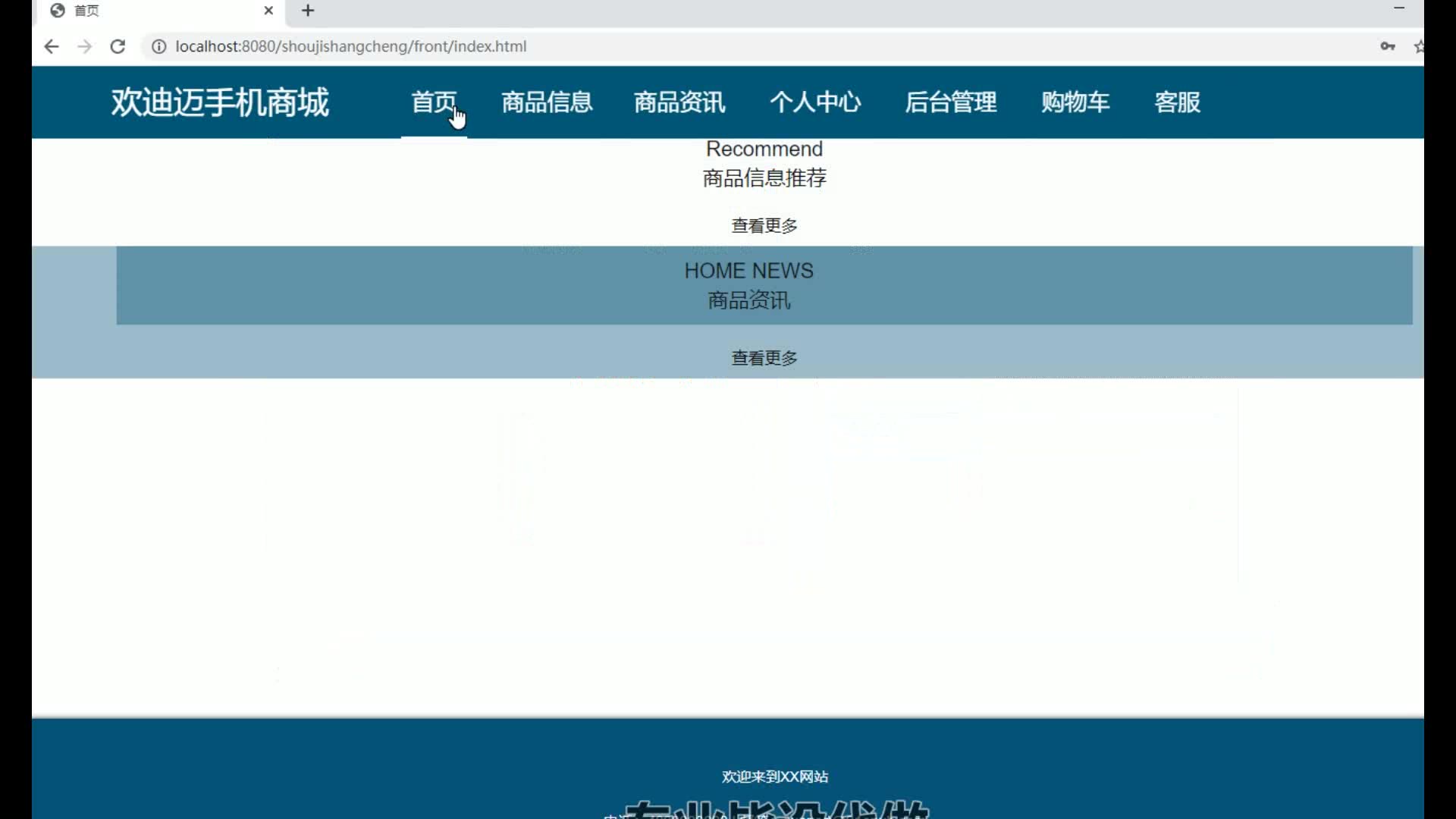Click the browser back arrow
Screen dimensions: 1456x819
click(51, 46)
